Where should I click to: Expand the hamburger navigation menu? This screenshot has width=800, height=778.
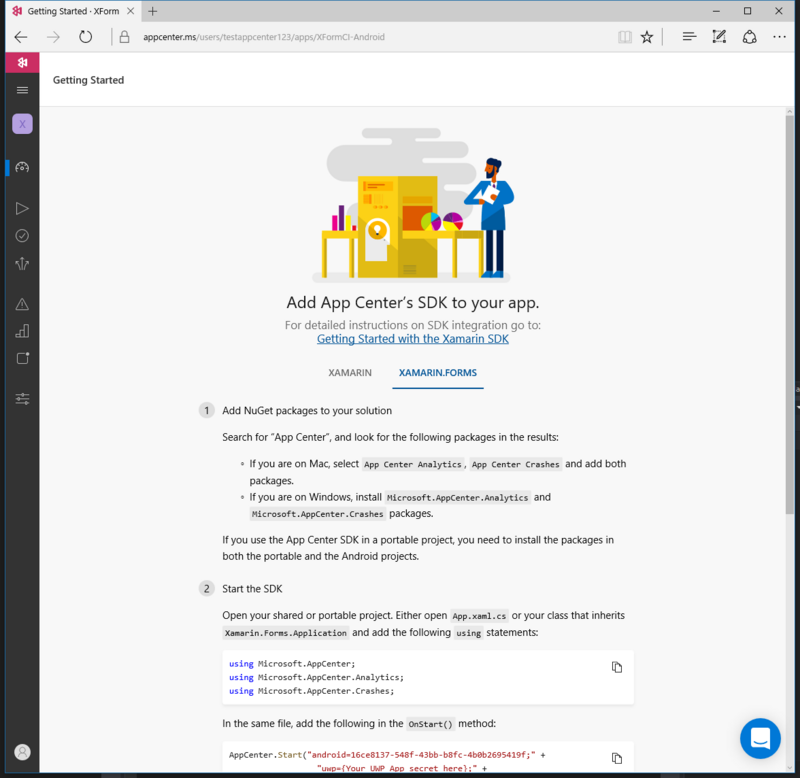22,90
